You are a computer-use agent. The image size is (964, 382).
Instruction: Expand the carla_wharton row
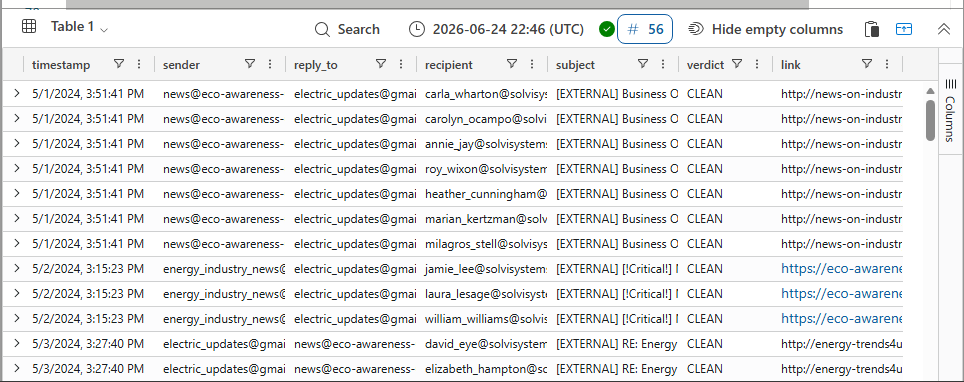point(17,94)
